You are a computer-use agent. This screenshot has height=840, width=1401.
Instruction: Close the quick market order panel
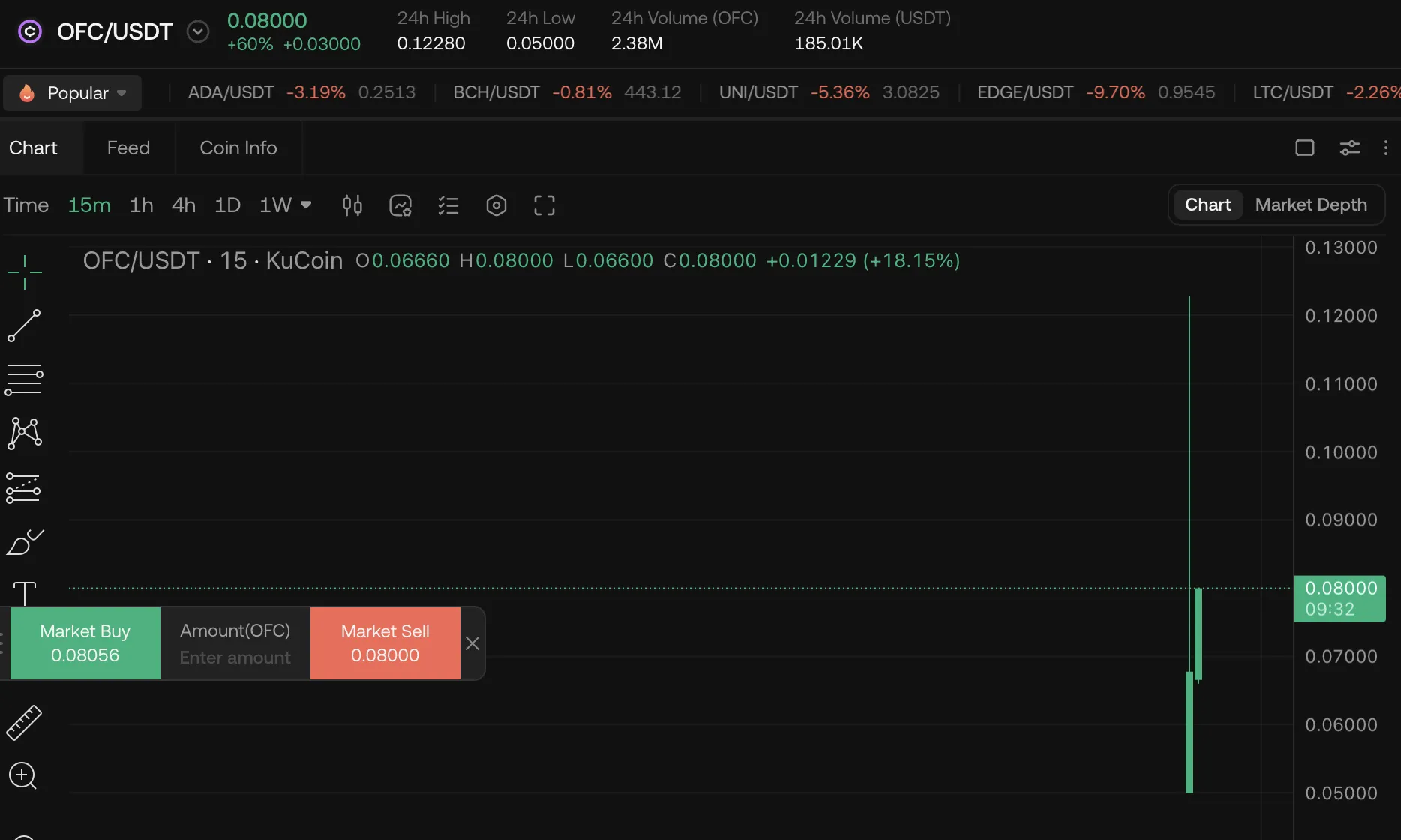point(472,643)
